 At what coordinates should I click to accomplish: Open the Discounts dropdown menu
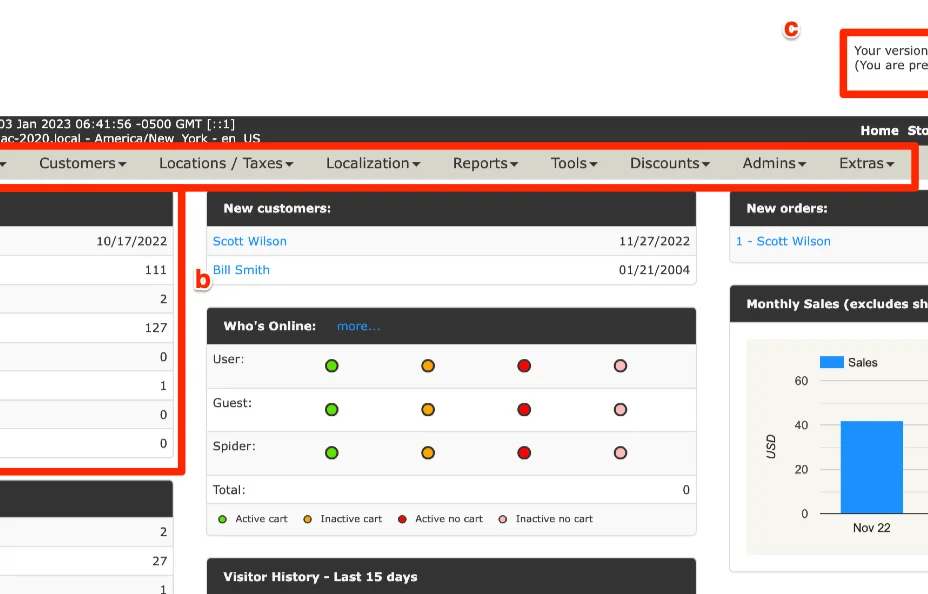669,163
